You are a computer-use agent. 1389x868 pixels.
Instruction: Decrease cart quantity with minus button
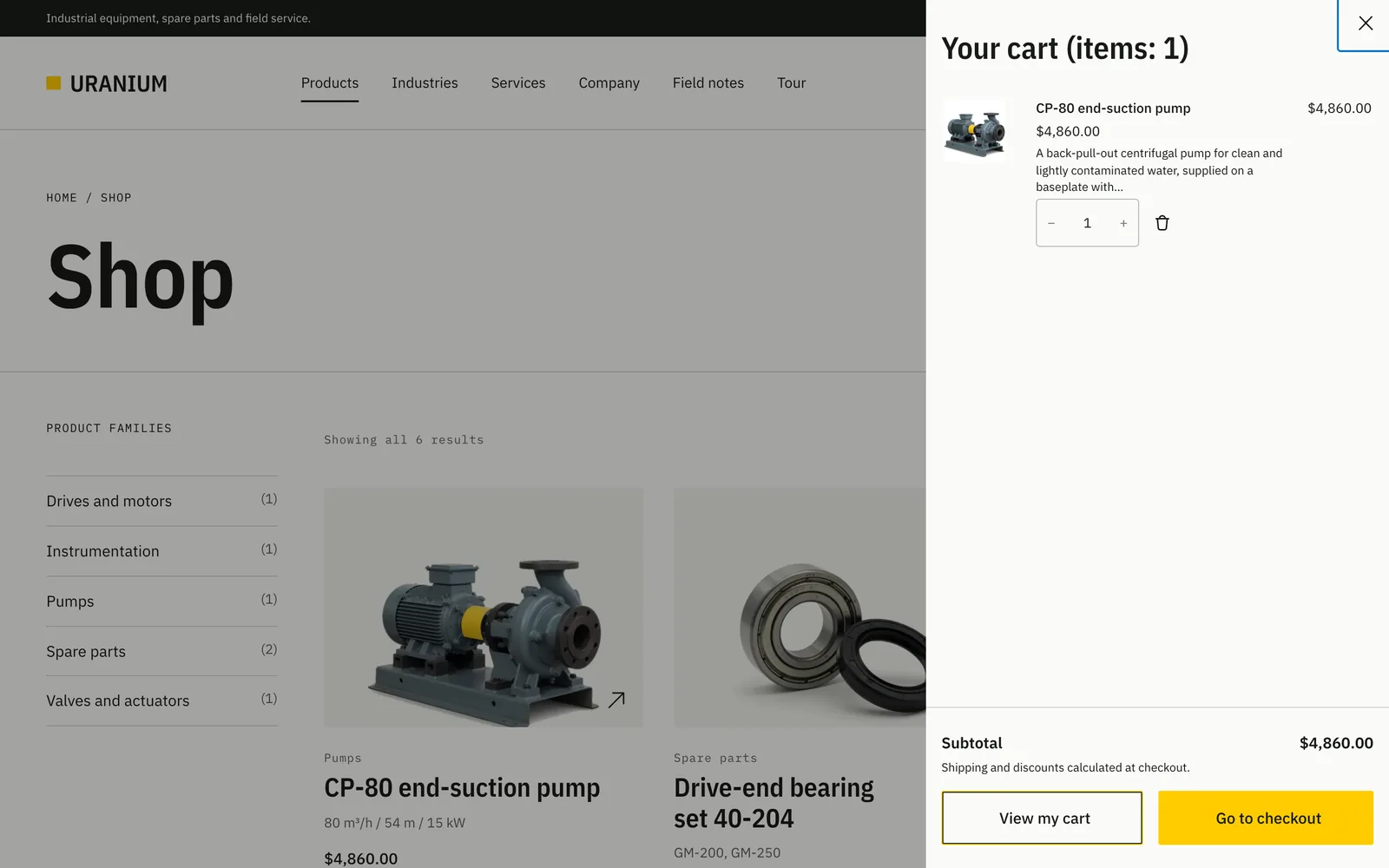(1051, 223)
